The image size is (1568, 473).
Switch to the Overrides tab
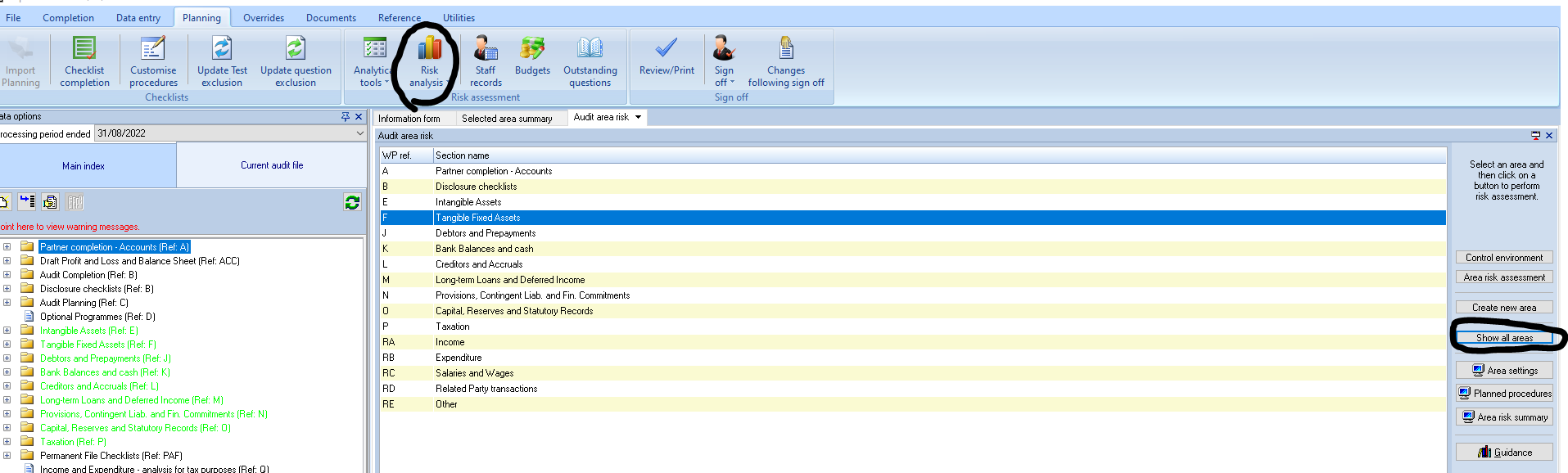click(264, 17)
